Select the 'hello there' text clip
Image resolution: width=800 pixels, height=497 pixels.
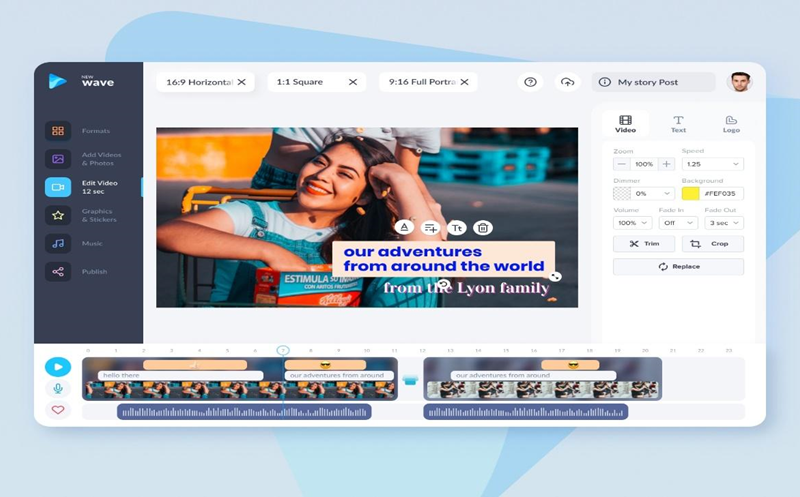(x=180, y=375)
